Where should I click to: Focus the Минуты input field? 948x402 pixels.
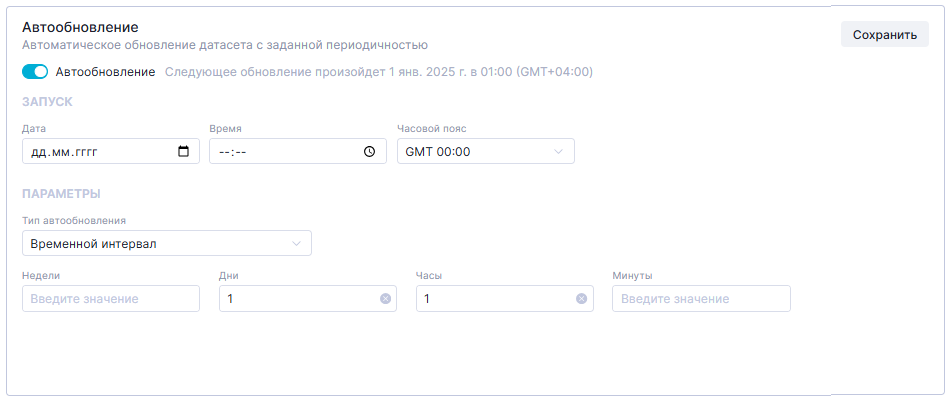(x=701, y=299)
